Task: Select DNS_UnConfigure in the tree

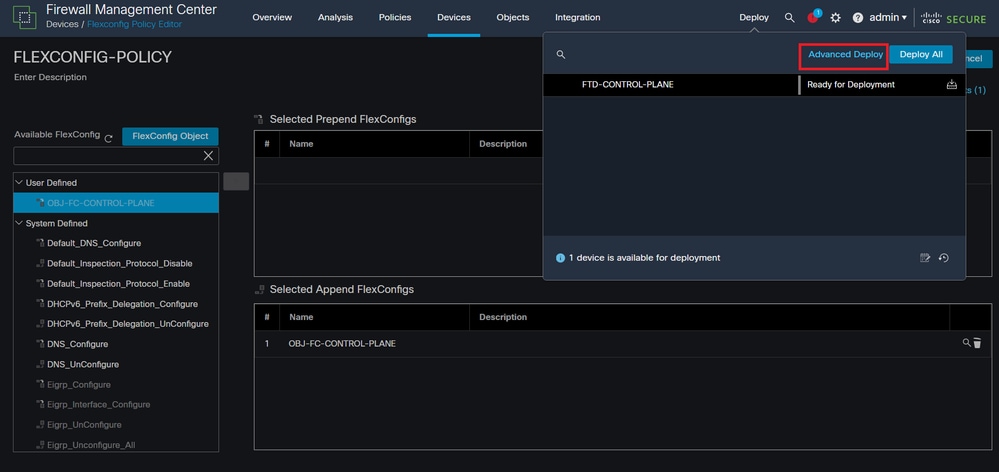Action: click(83, 364)
